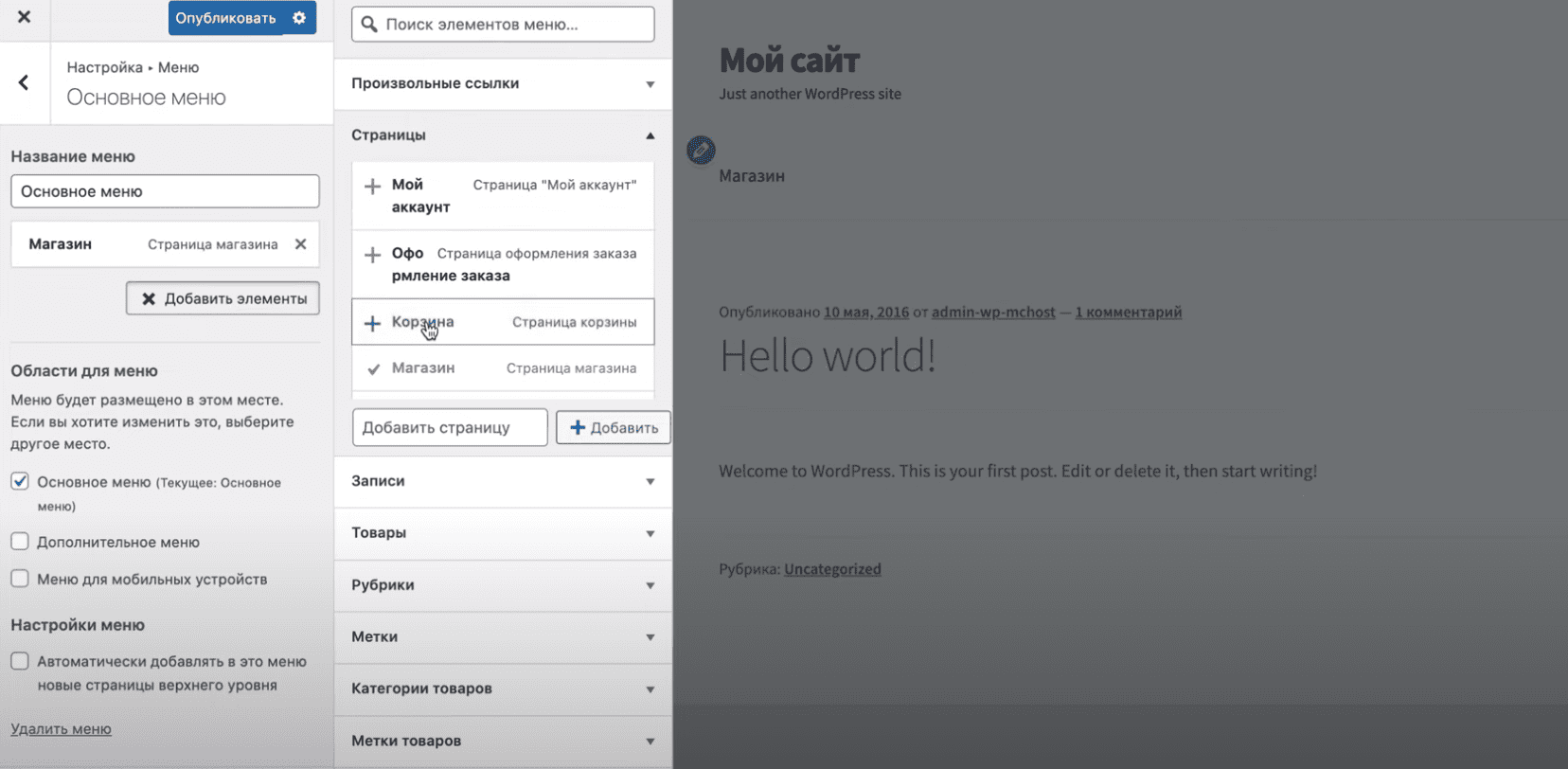Viewport: 1568px width, 769px height.
Task: Toggle Основное меню location checkbox
Action: tap(20, 481)
